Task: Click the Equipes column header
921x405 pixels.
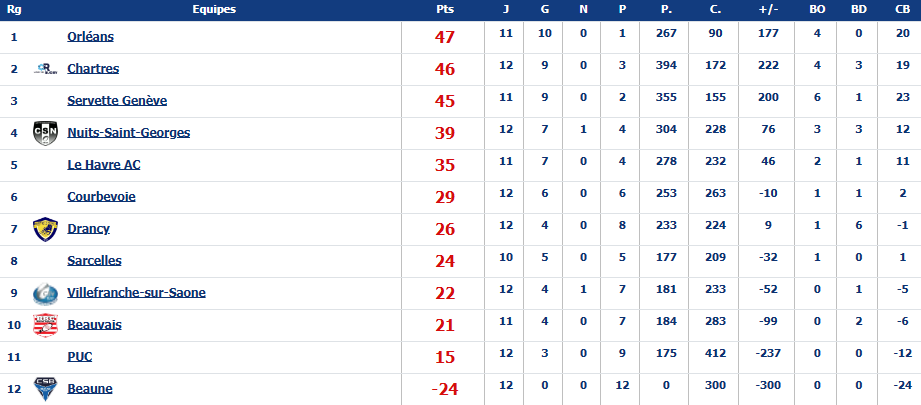Action: point(214,9)
